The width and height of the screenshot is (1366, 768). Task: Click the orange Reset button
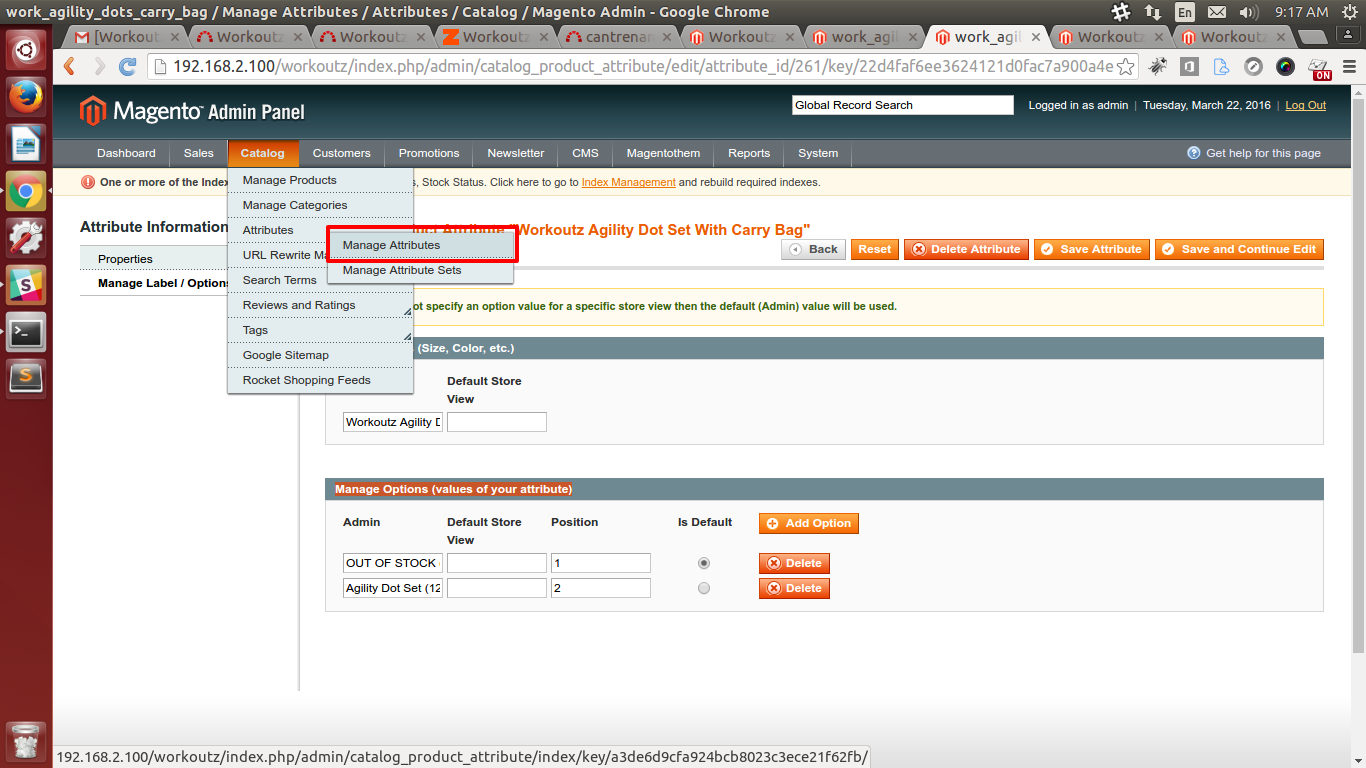(875, 249)
